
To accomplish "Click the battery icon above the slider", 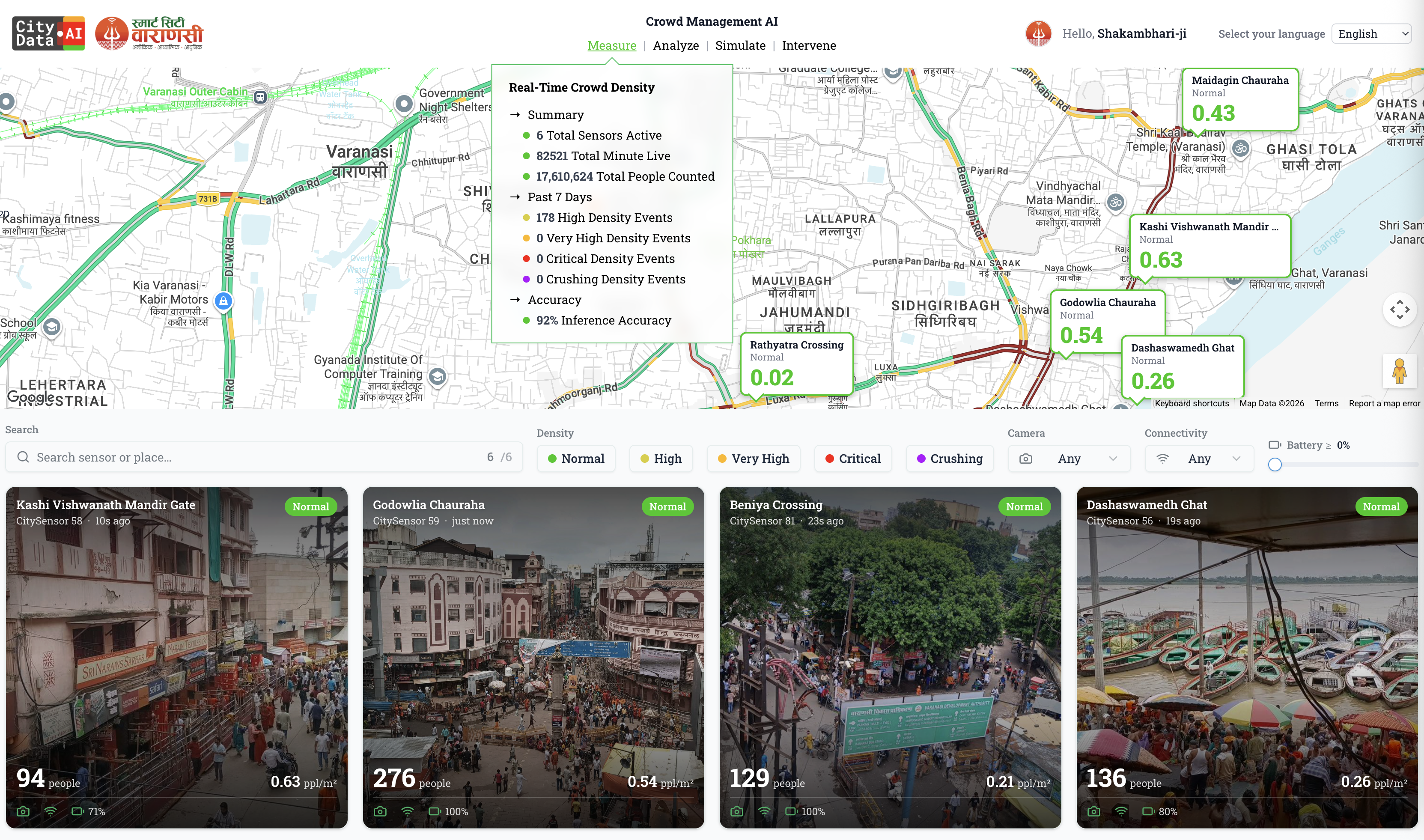I will coord(1275,445).
